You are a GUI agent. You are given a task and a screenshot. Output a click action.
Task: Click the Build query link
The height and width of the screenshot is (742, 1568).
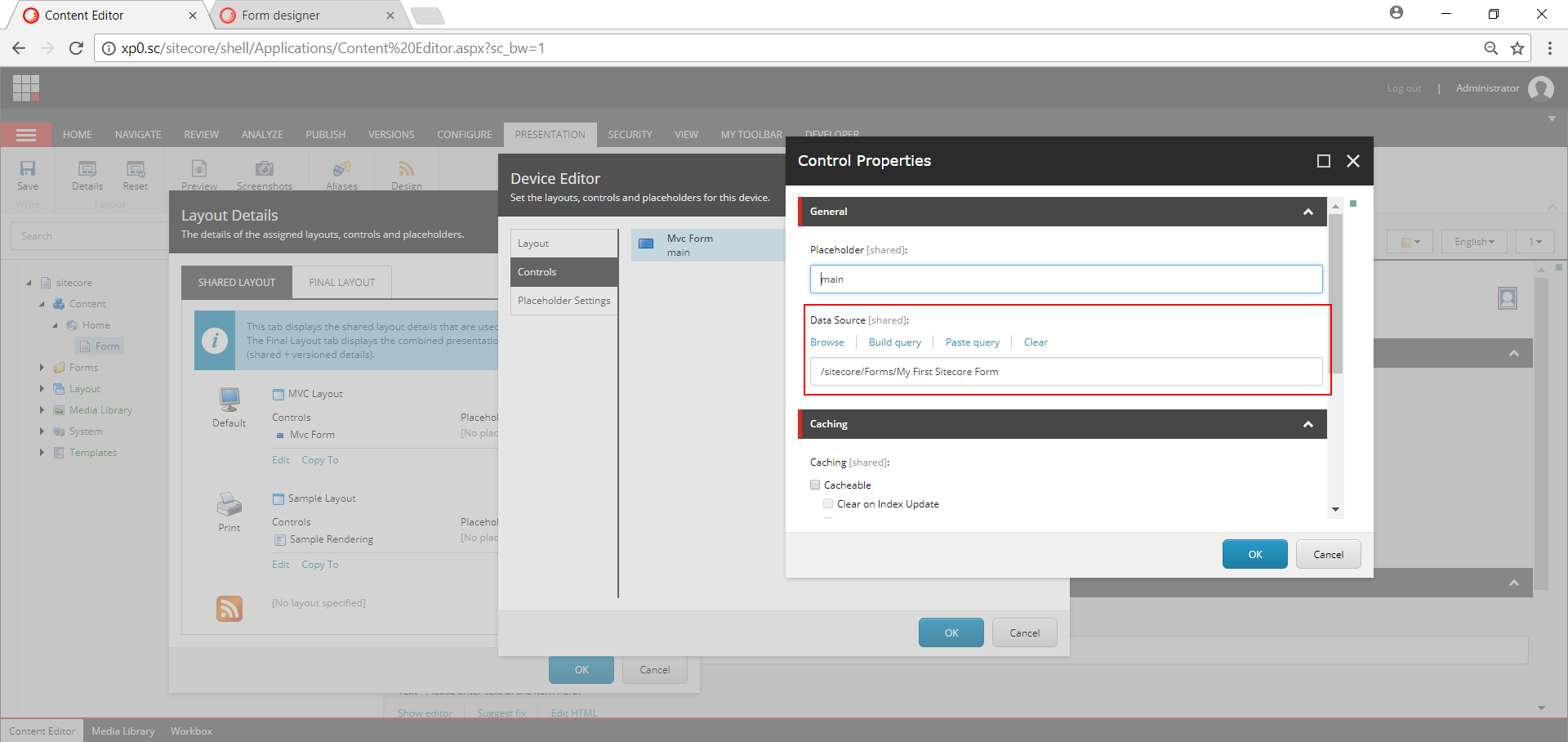[895, 342]
